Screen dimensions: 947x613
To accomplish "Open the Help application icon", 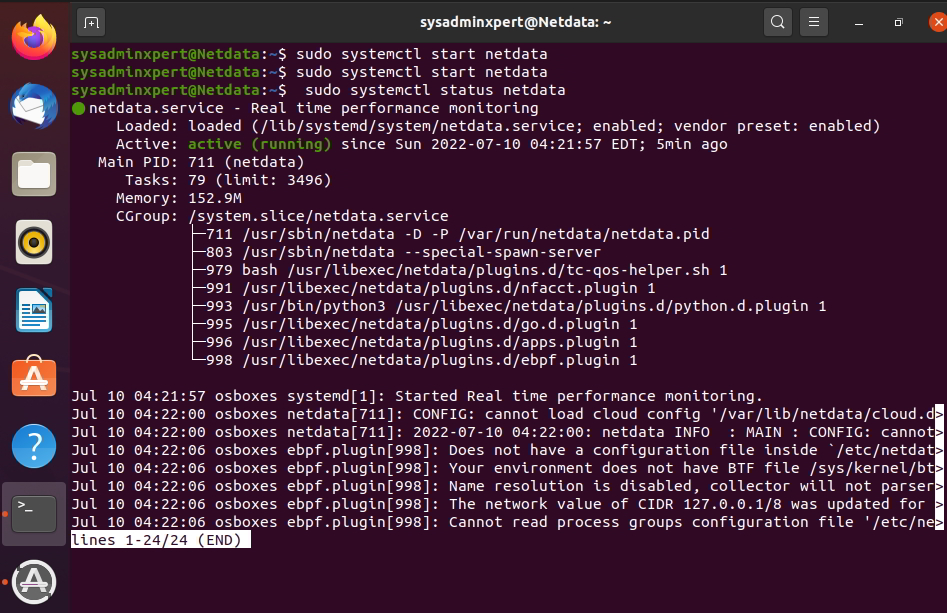I will pyautogui.click(x=33, y=446).
